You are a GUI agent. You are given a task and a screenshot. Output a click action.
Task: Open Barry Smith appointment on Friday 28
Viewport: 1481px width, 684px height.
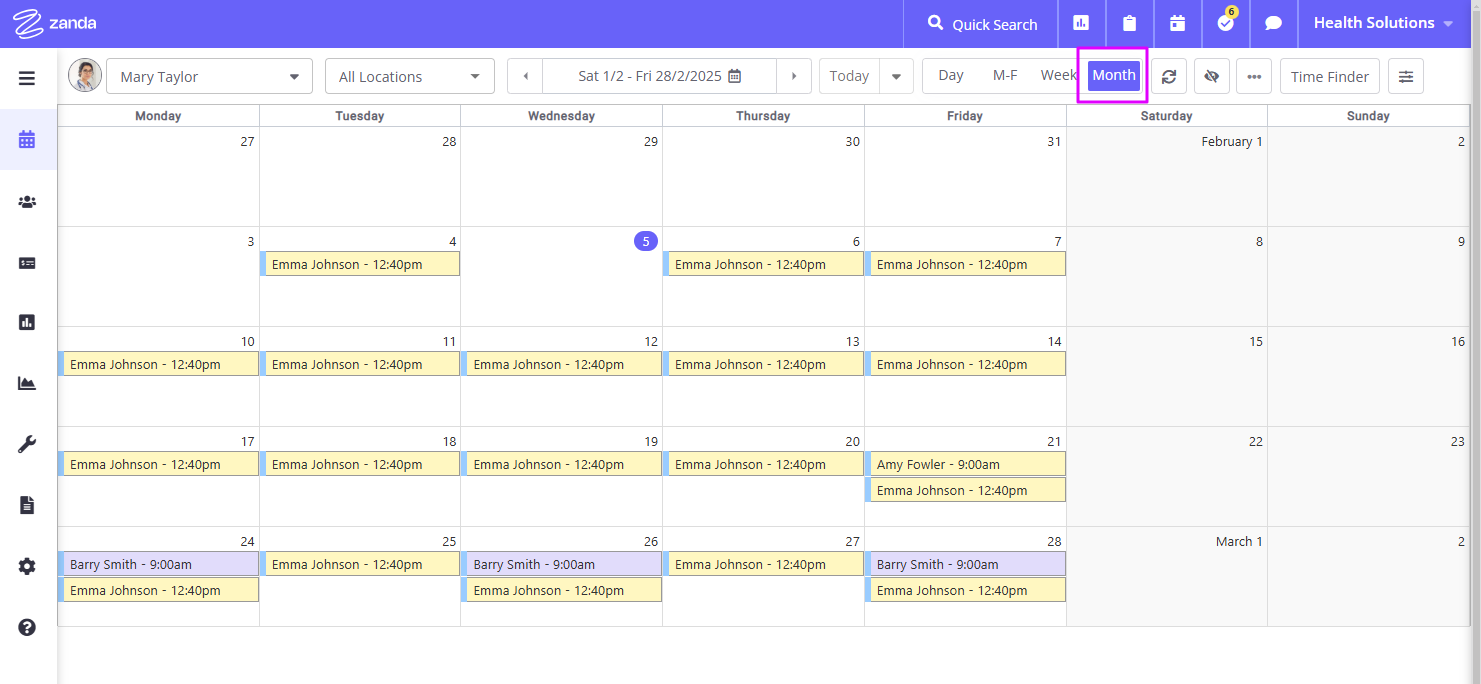(965, 564)
